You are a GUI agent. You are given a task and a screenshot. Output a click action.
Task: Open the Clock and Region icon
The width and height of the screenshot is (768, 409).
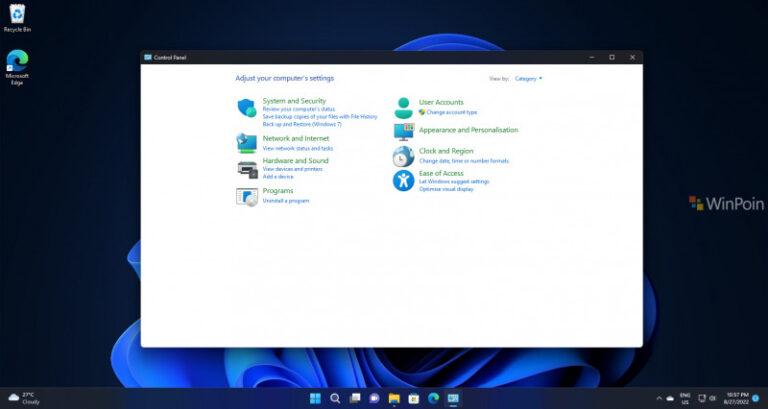(403, 156)
